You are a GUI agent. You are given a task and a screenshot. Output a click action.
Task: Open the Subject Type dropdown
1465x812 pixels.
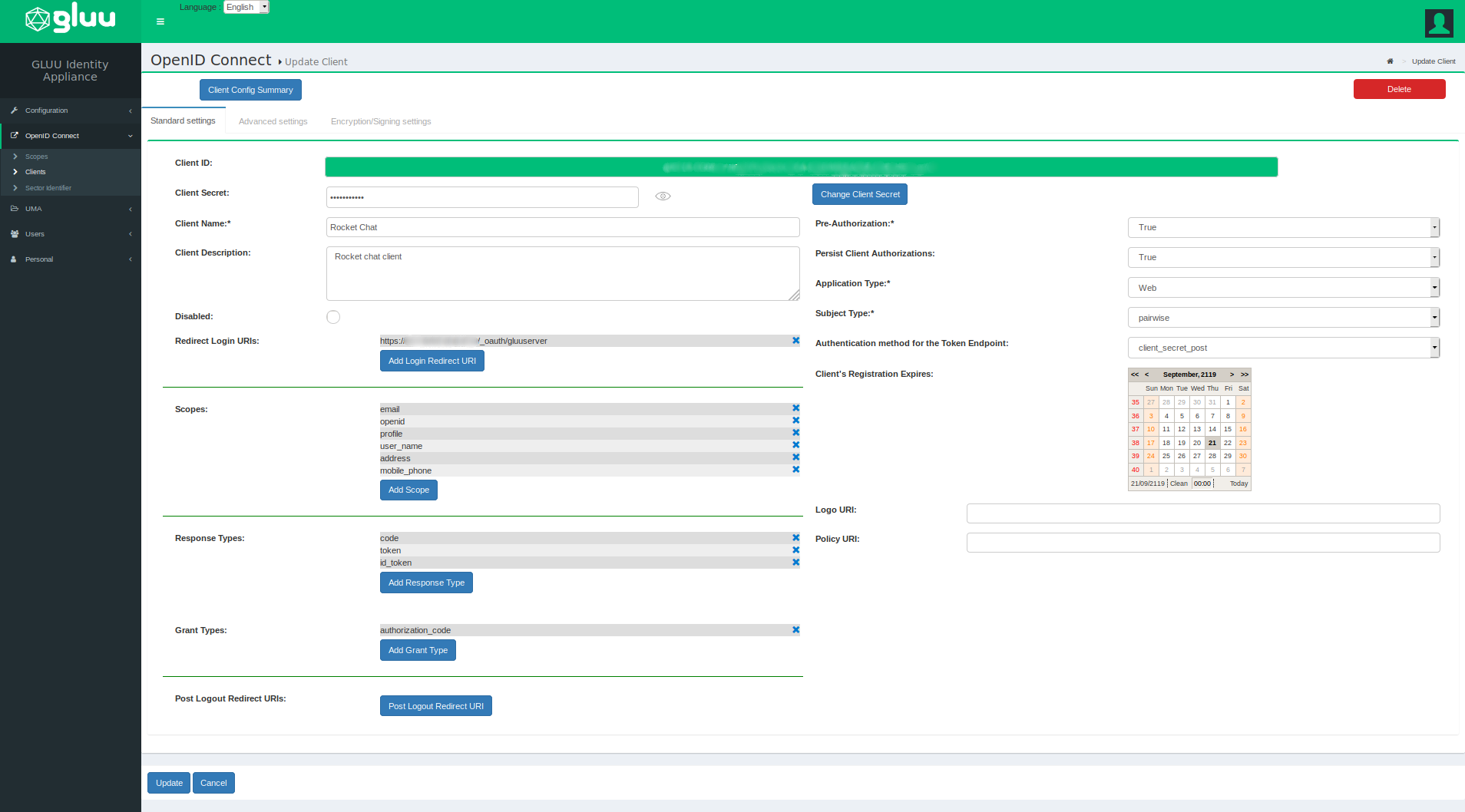click(1283, 318)
